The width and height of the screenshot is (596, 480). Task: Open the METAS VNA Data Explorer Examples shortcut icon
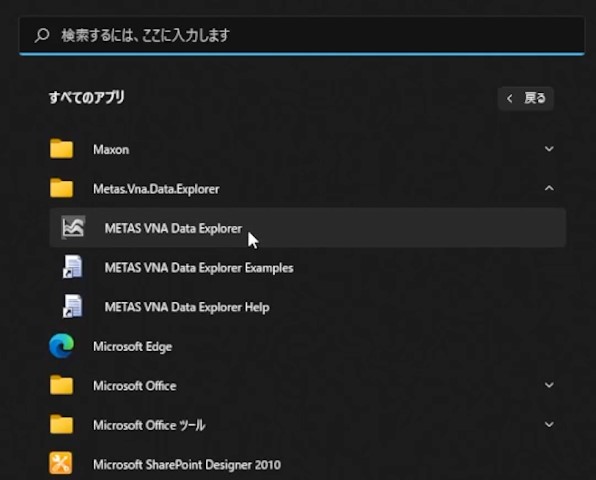(x=72, y=267)
